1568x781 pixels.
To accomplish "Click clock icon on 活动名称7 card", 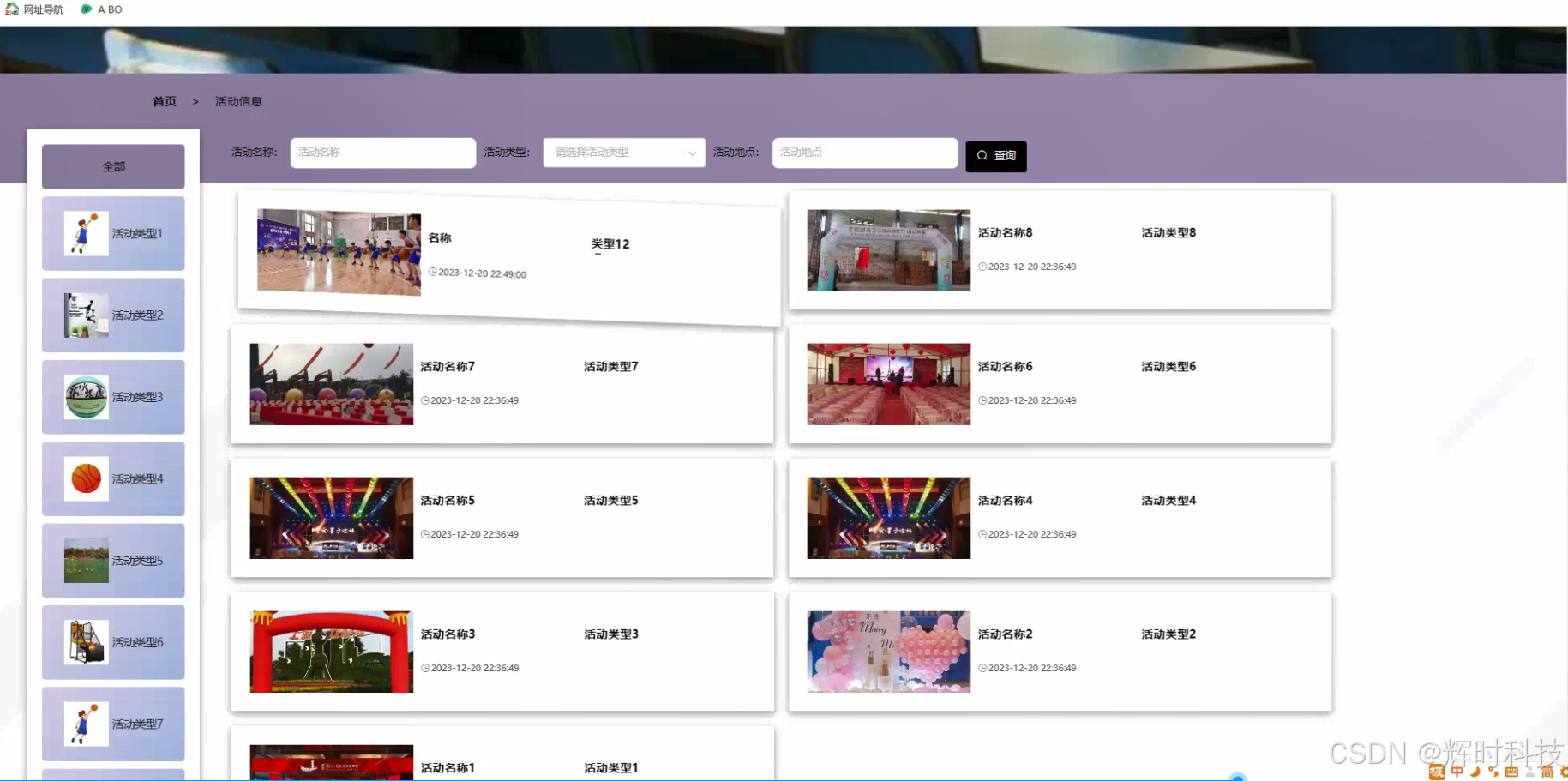I will [424, 400].
